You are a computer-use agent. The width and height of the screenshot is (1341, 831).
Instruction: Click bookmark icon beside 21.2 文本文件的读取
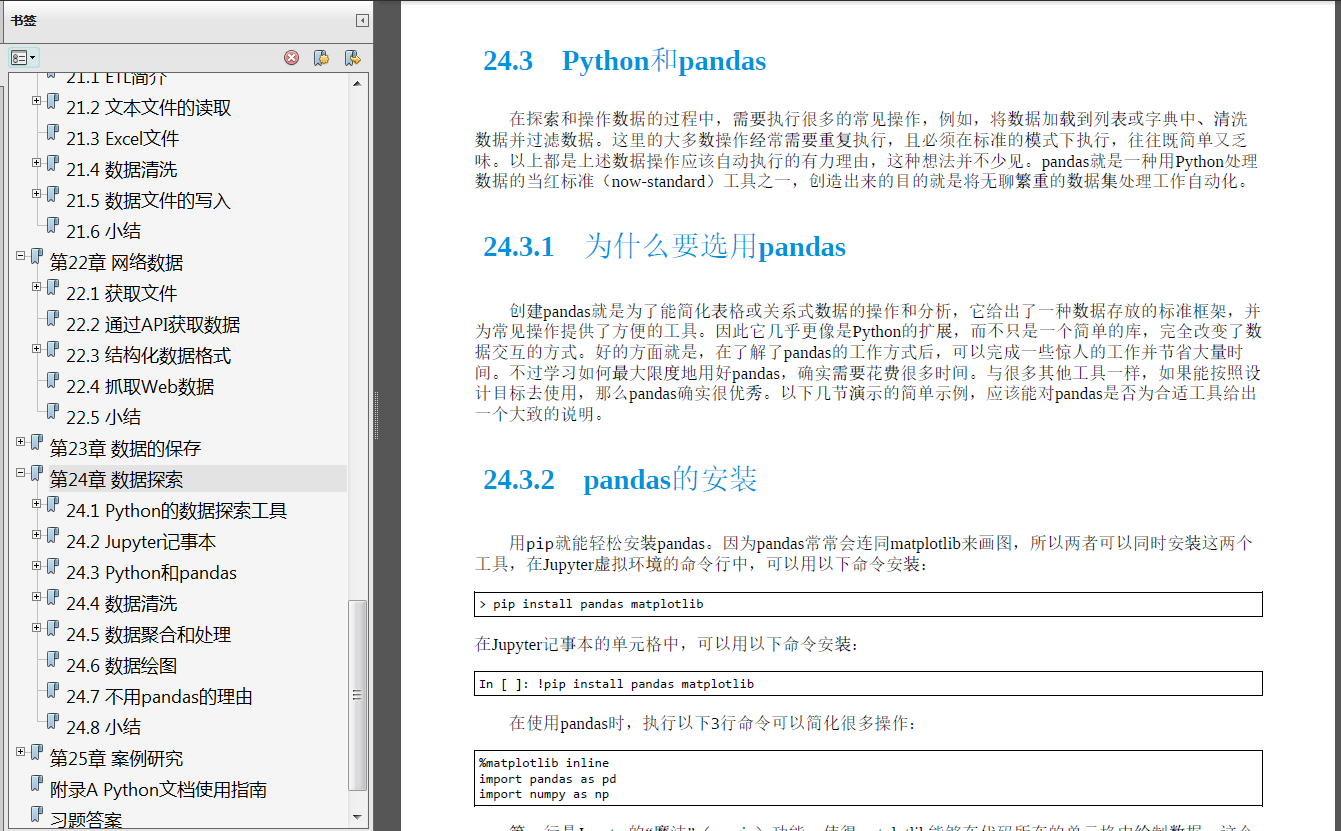(53, 102)
